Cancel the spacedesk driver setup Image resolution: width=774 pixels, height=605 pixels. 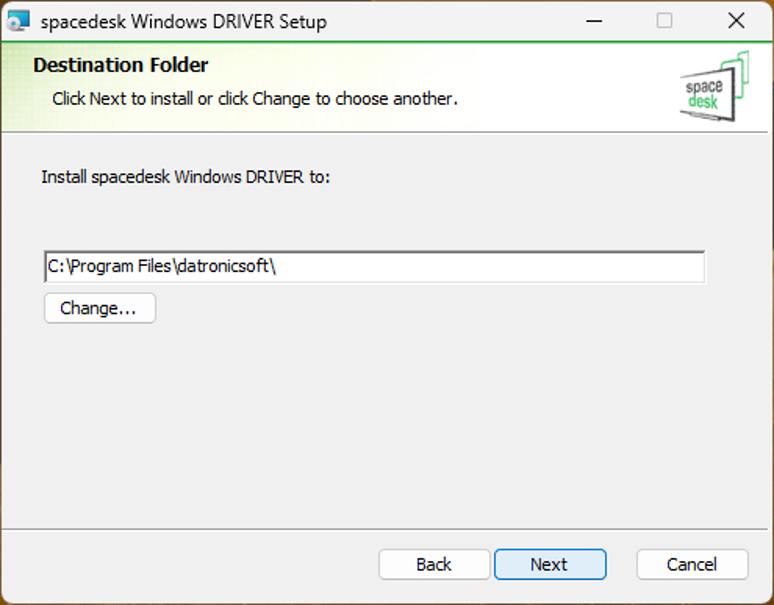(x=692, y=564)
